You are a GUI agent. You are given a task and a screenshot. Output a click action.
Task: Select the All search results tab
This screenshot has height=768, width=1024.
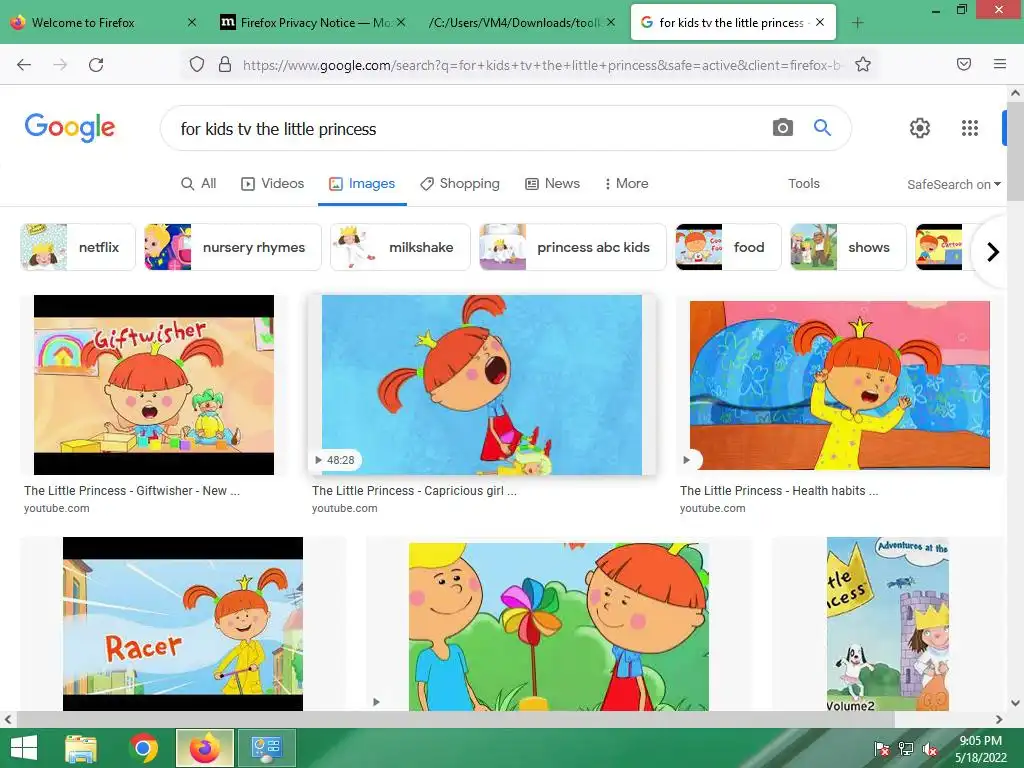coord(199,184)
